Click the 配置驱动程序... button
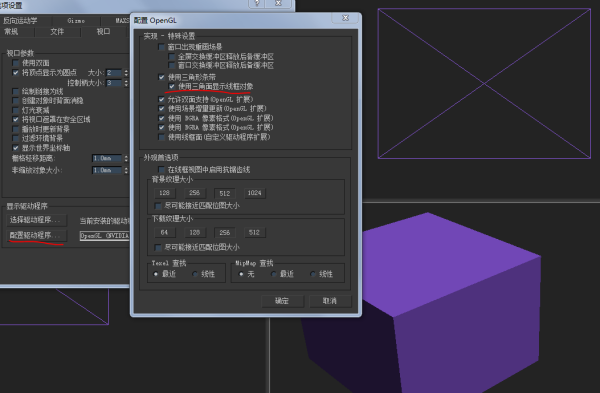The height and width of the screenshot is (393, 600). (37, 235)
